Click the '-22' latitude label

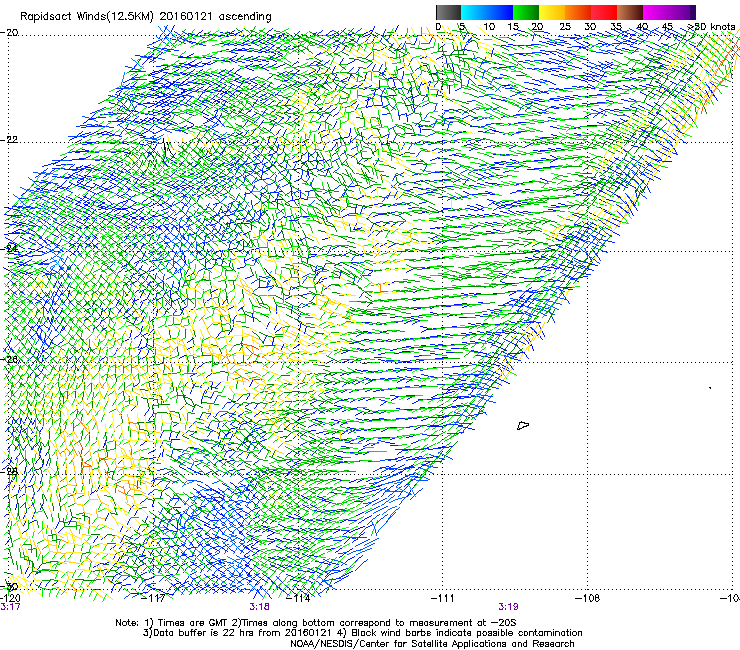tap(9, 140)
